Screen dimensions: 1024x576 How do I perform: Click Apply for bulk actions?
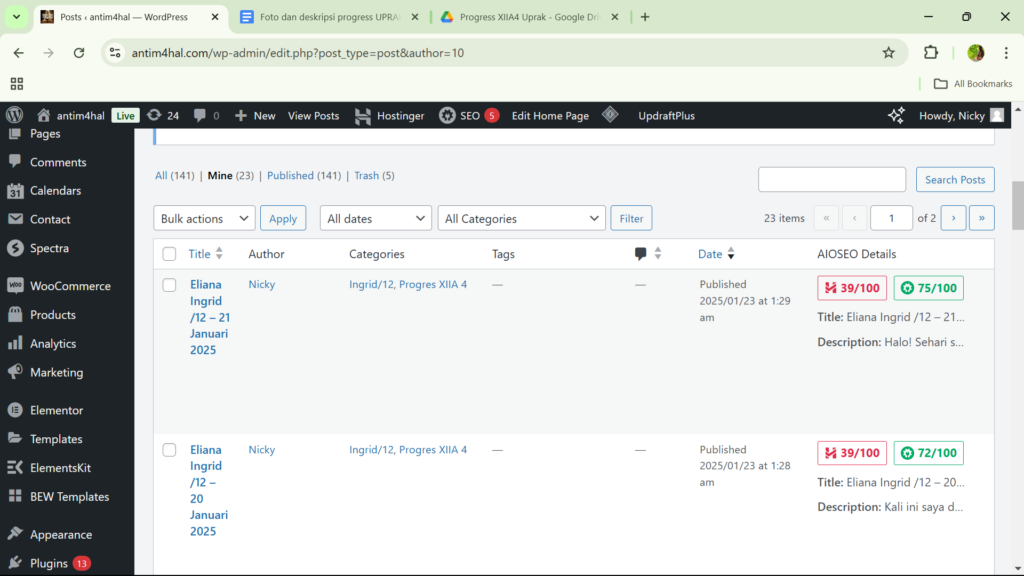(x=283, y=218)
